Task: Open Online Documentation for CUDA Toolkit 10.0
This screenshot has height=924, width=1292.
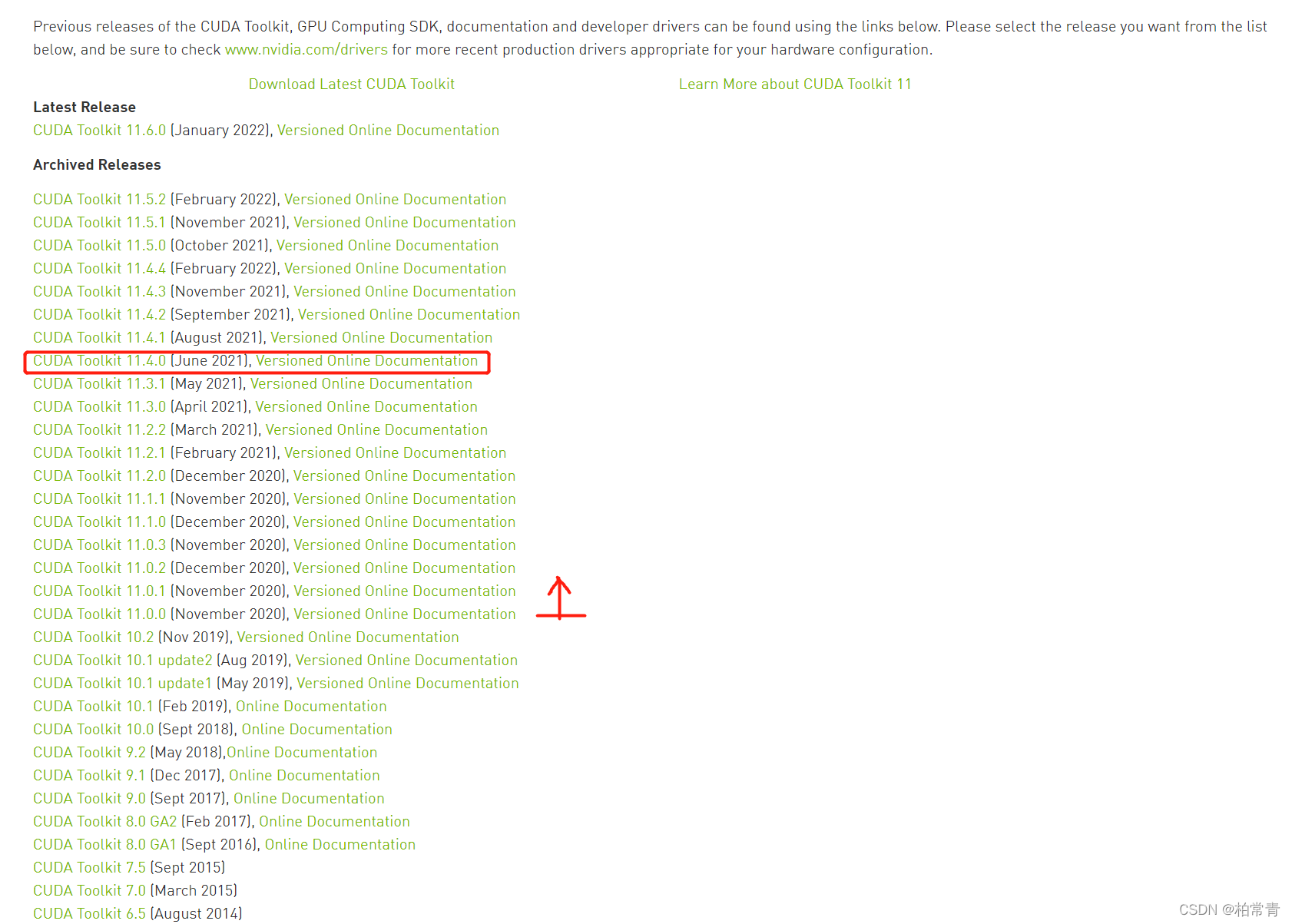Action: point(316,729)
